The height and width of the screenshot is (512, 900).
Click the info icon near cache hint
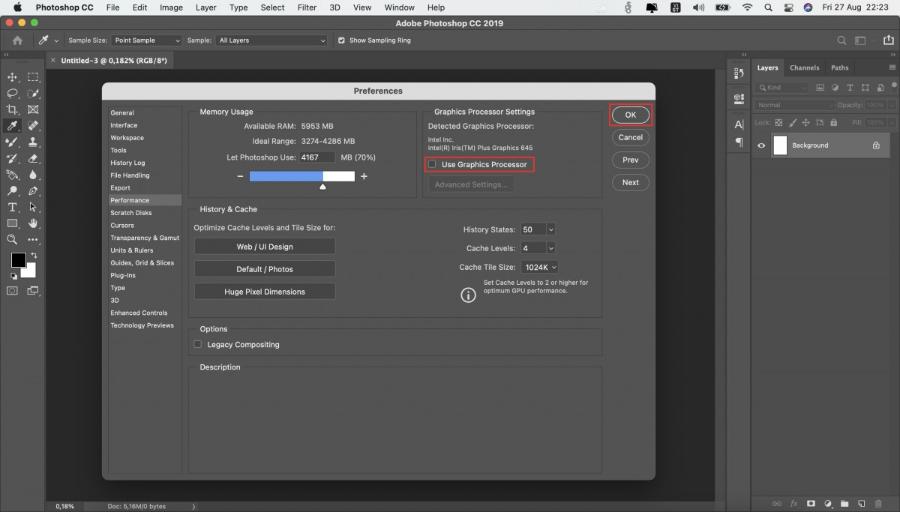tap(468, 295)
